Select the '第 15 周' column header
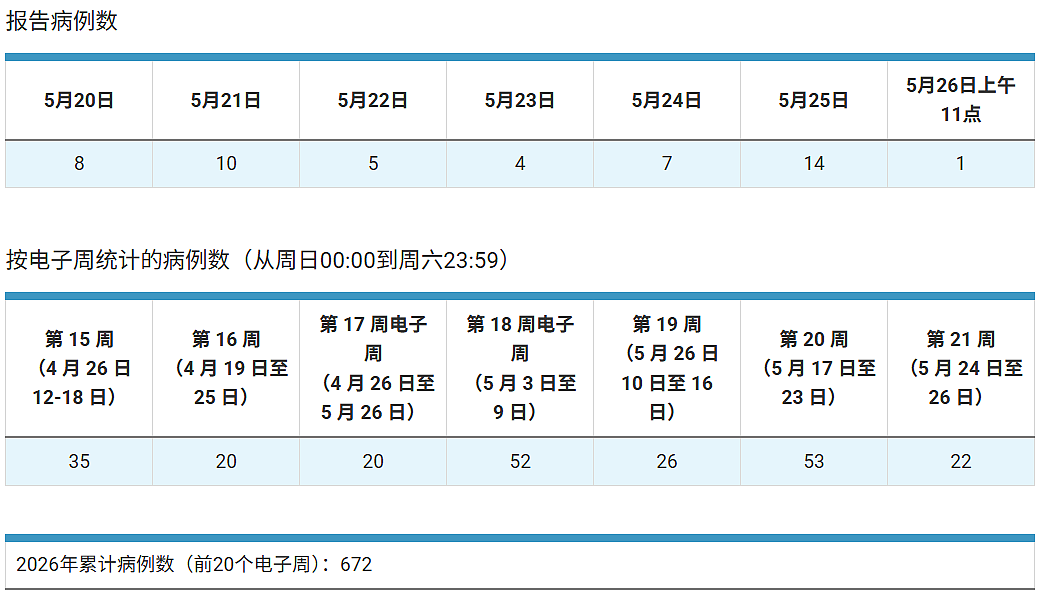Viewport: 1041px width, 592px height. [x=79, y=368]
